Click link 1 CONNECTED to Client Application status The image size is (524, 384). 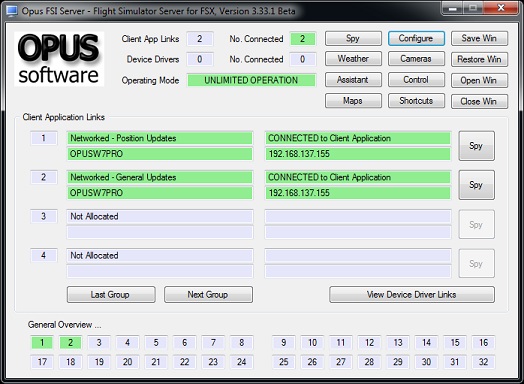pyautogui.click(x=358, y=138)
